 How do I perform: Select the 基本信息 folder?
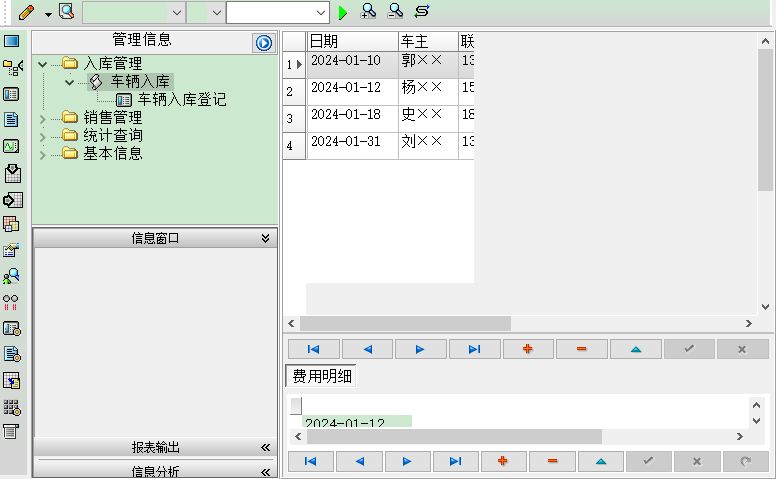coord(112,153)
